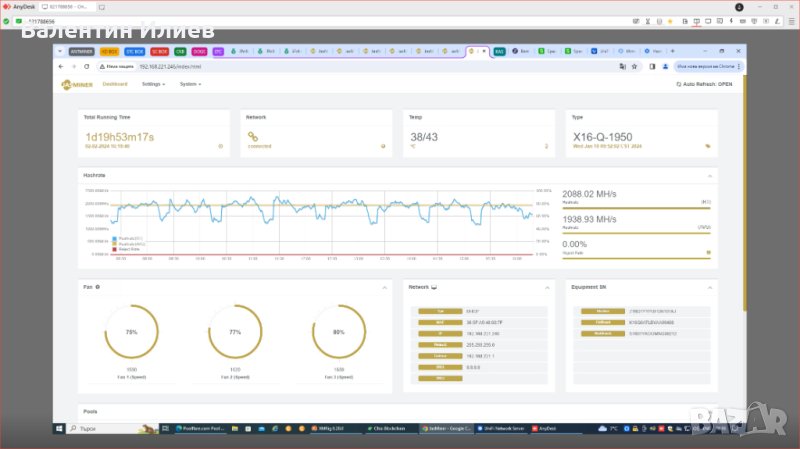The width and height of the screenshot is (800, 449).
Task: Open the Settings dropdown menu
Action: point(154,85)
